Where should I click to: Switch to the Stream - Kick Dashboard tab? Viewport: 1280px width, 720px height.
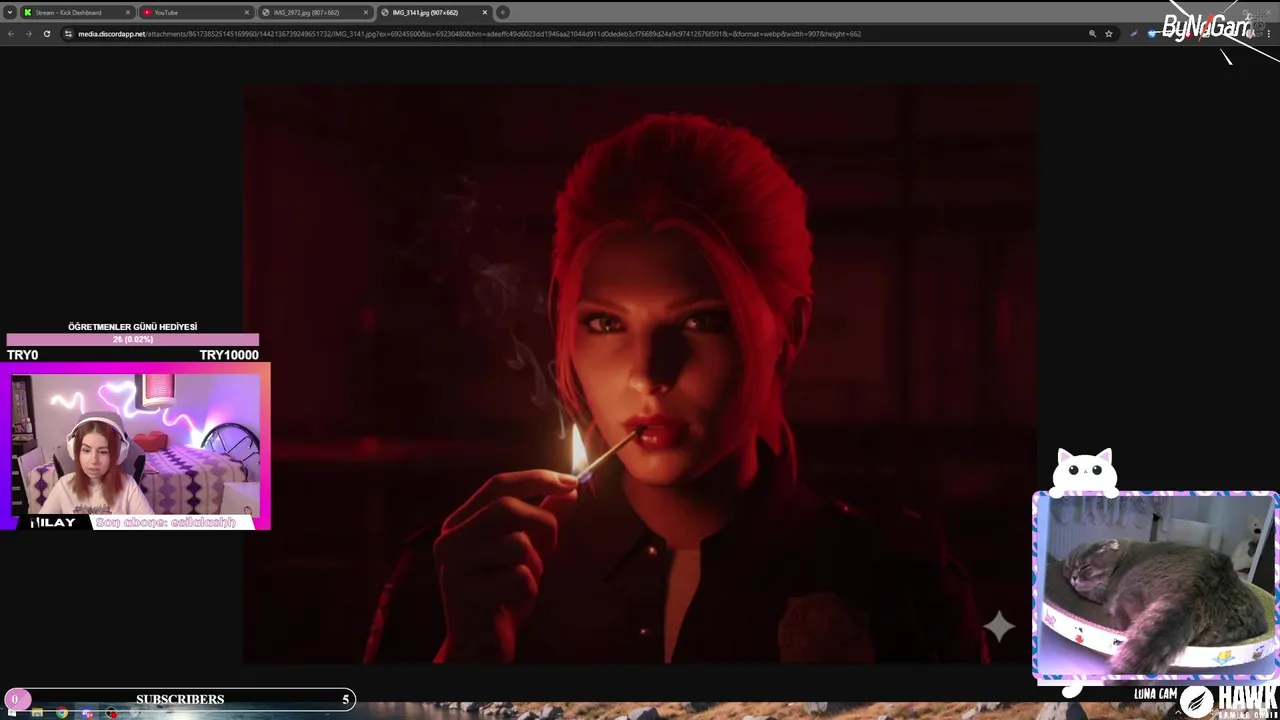click(77, 13)
